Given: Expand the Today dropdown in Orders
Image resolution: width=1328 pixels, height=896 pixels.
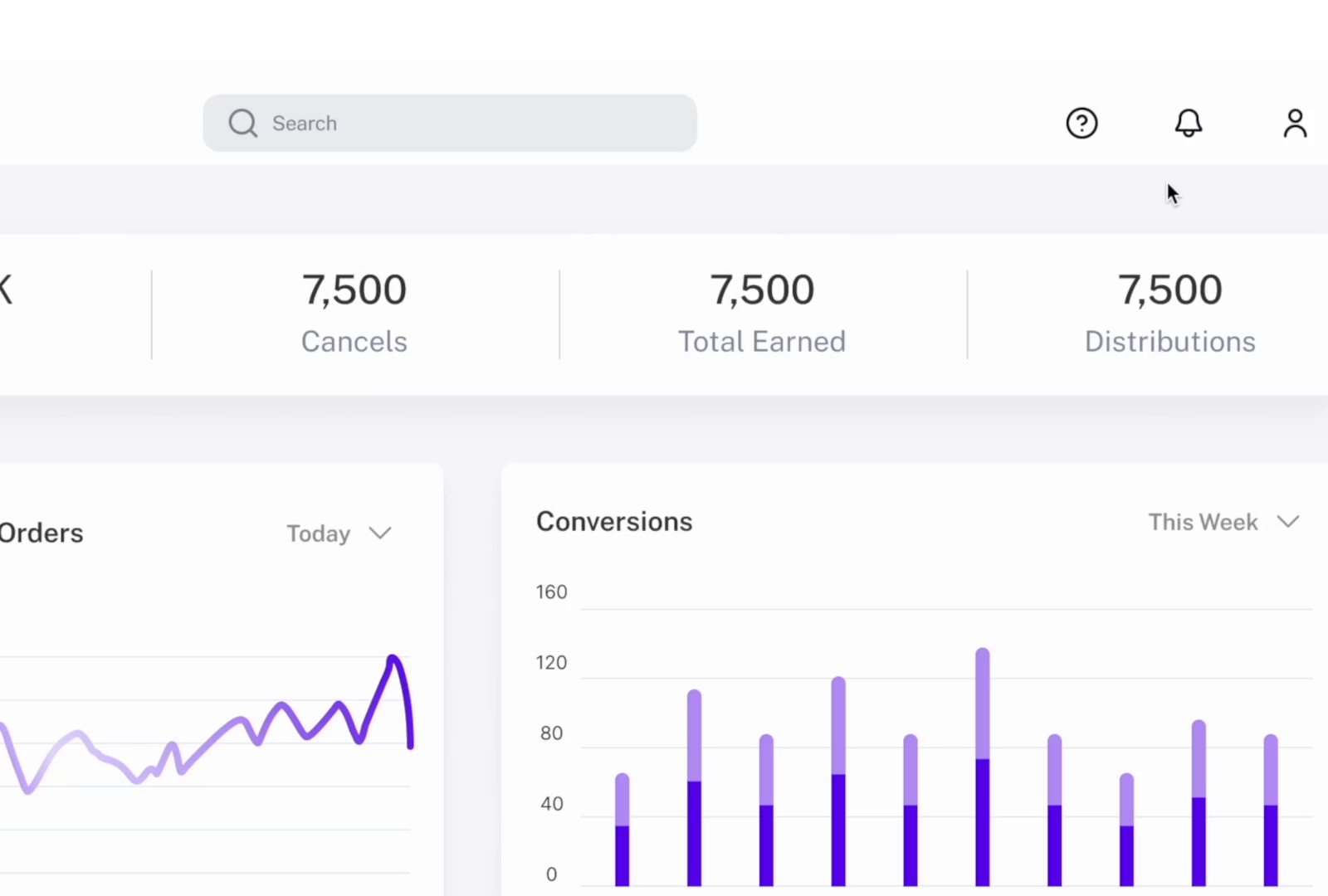Looking at the screenshot, I should point(339,533).
